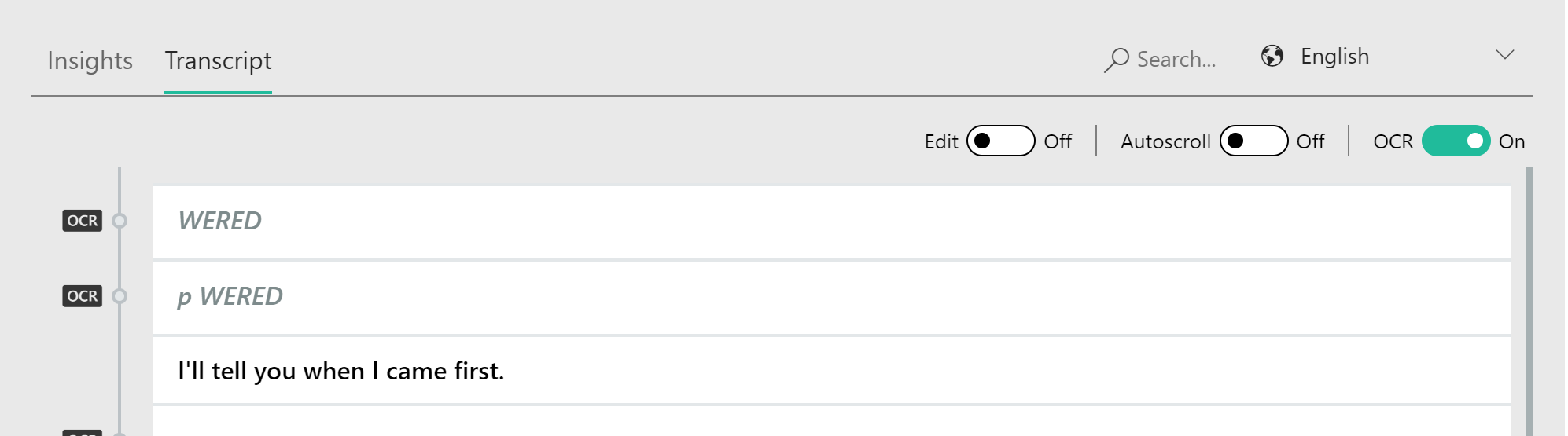Click the p WERED transcript line

(831, 298)
